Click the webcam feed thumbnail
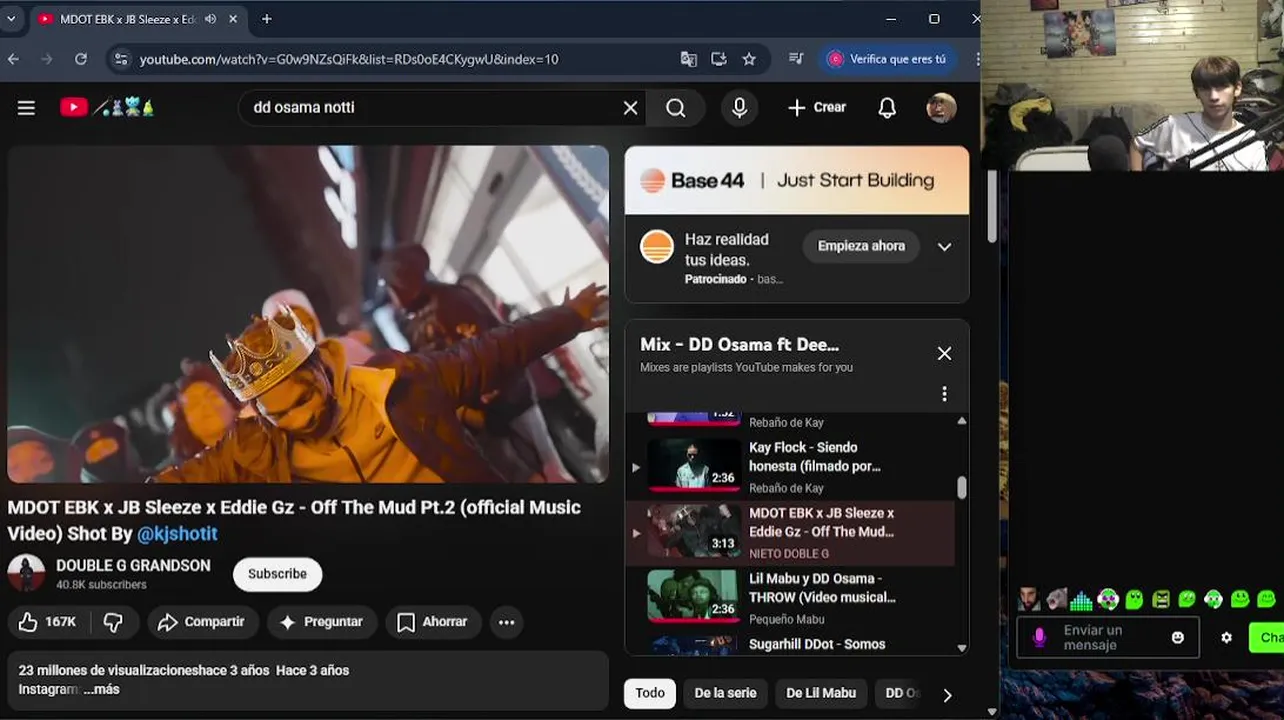Viewport: 1284px width, 720px height. [x=1133, y=86]
